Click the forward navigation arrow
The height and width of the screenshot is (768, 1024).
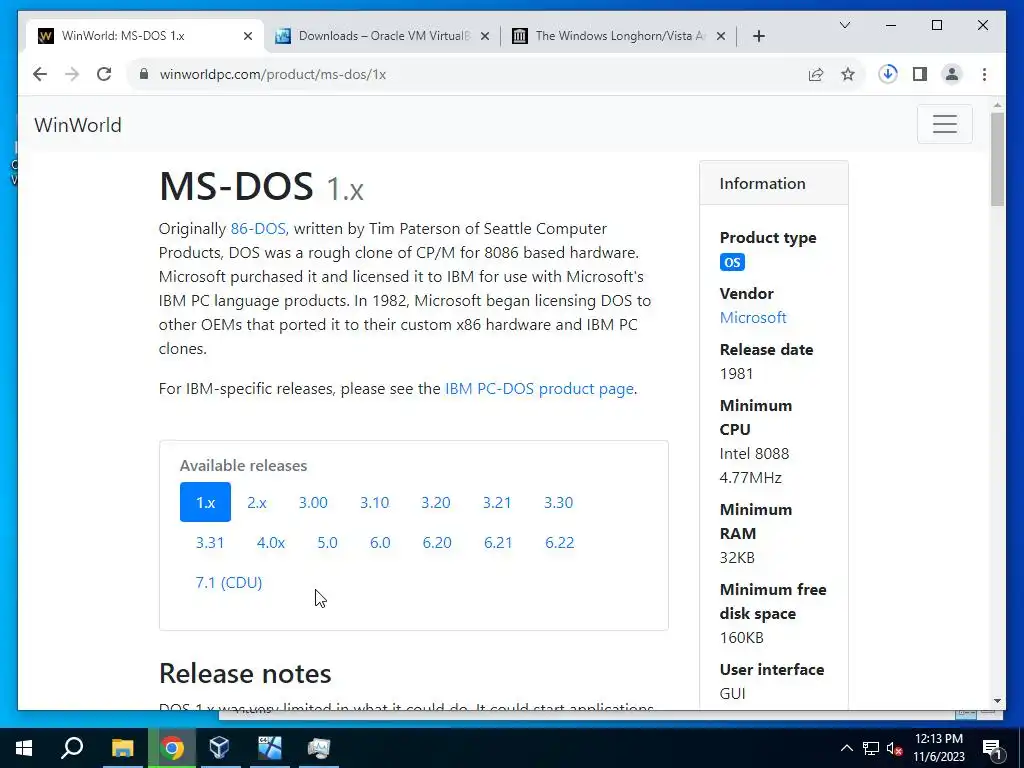pyautogui.click(x=72, y=74)
